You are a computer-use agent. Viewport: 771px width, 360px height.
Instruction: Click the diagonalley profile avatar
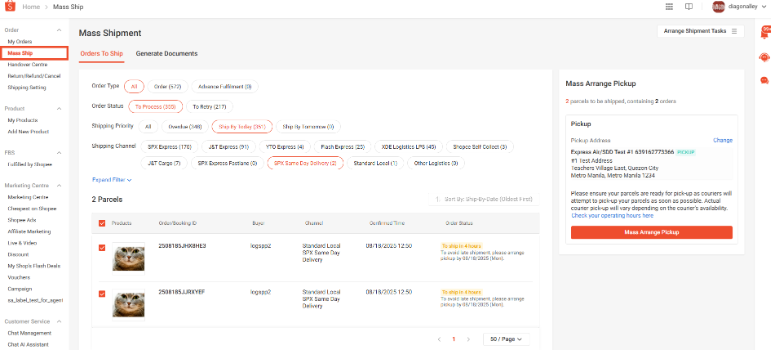(718, 7)
